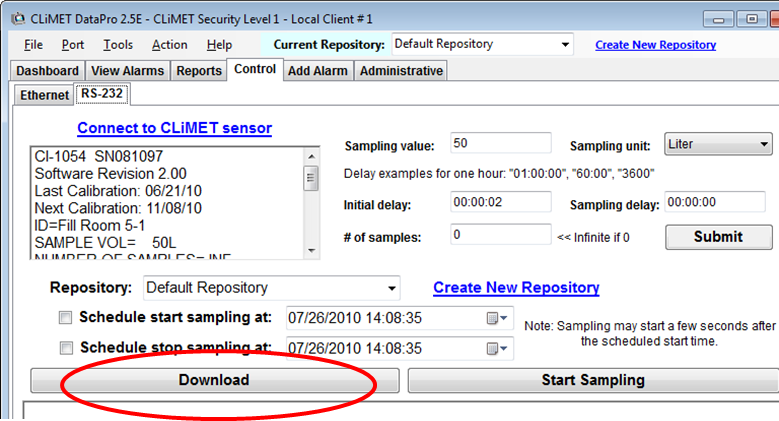
Task: Open calendar picker for schedule start time
Action: [497, 318]
